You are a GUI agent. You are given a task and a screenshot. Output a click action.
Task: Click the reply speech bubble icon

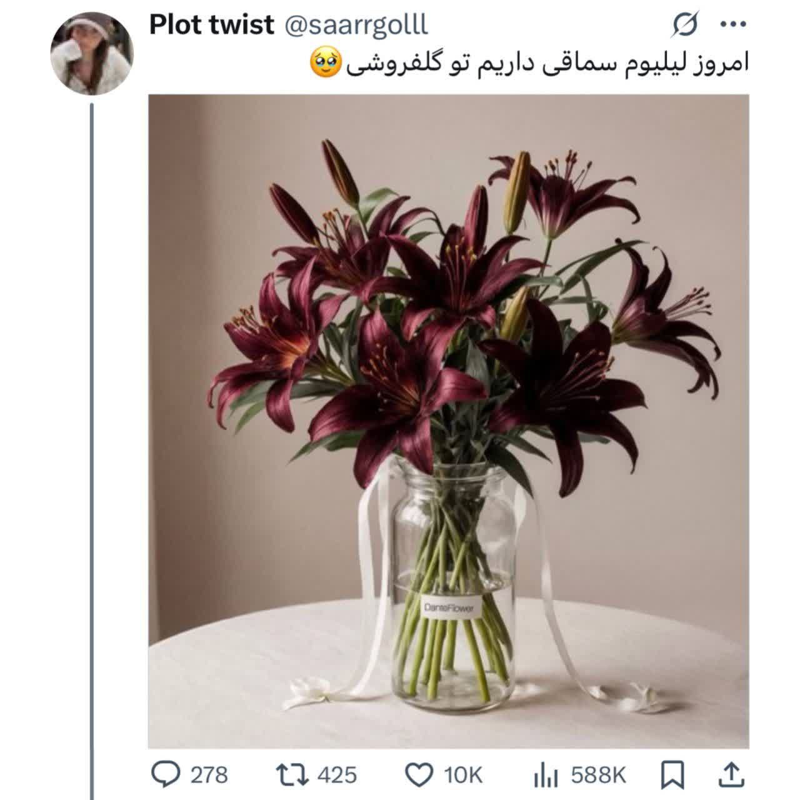(165, 774)
